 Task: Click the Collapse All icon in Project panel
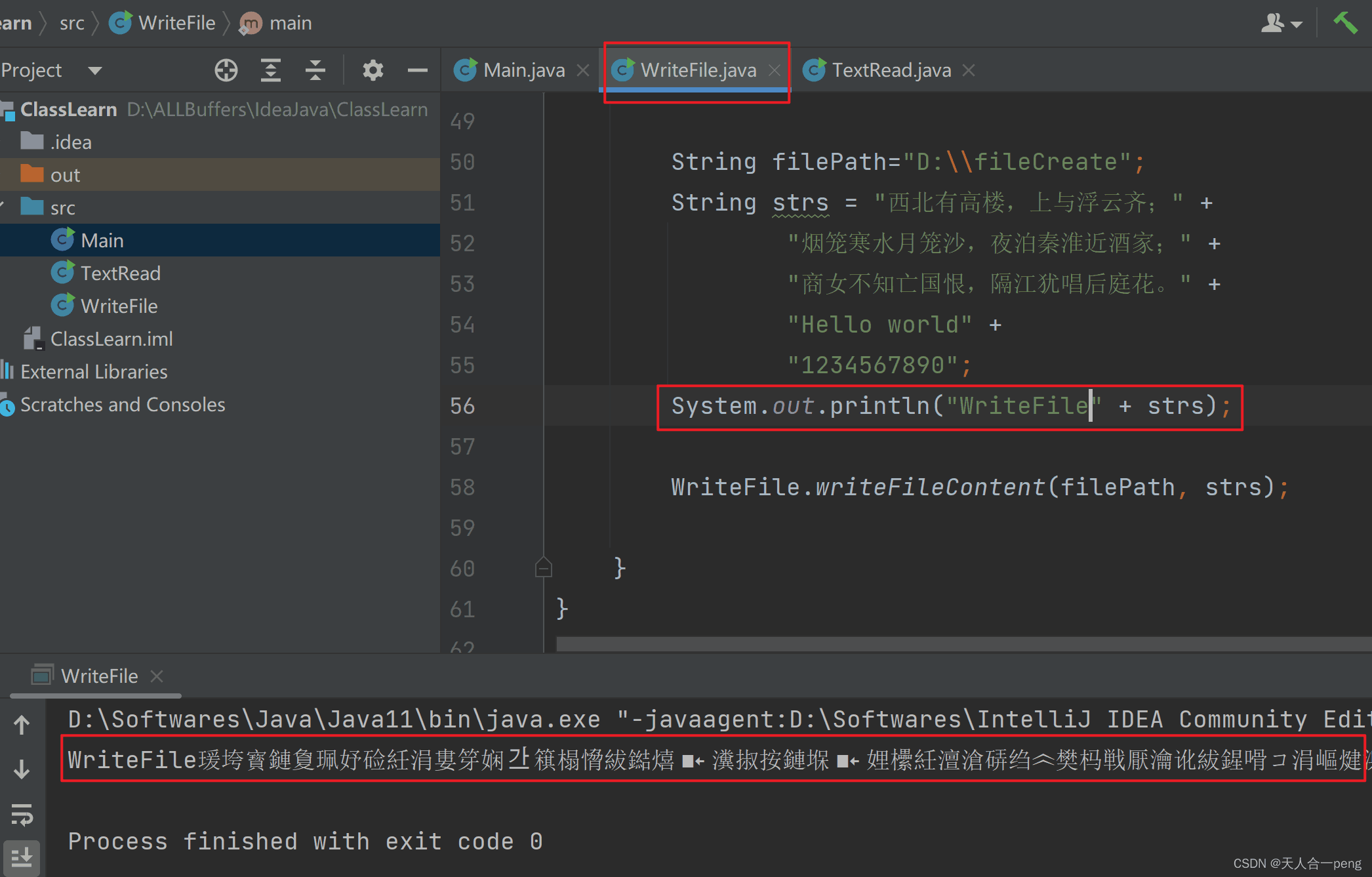click(315, 70)
